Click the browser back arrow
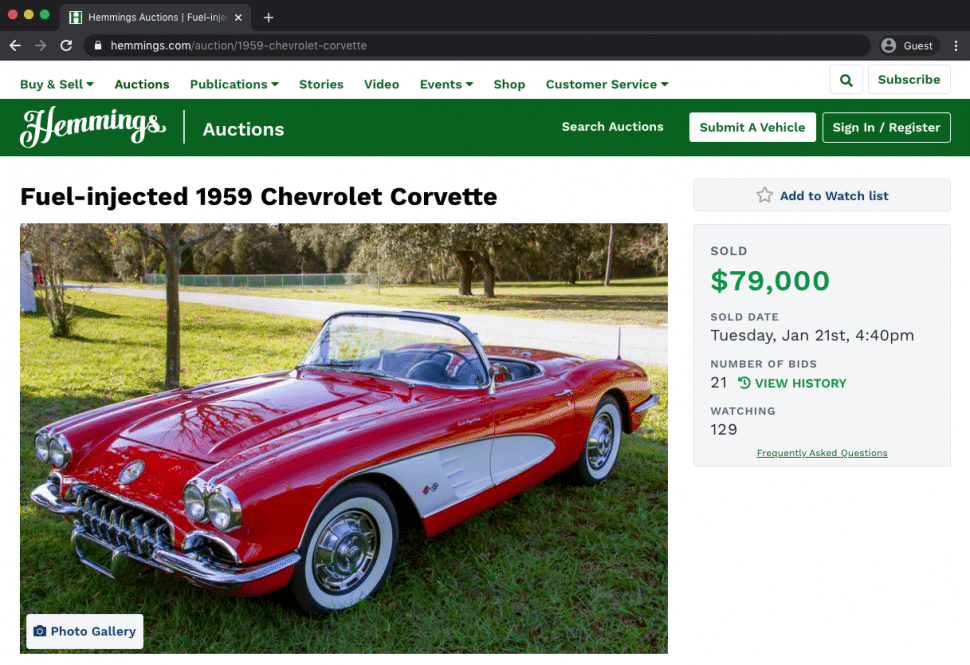 pyautogui.click(x=15, y=45)
